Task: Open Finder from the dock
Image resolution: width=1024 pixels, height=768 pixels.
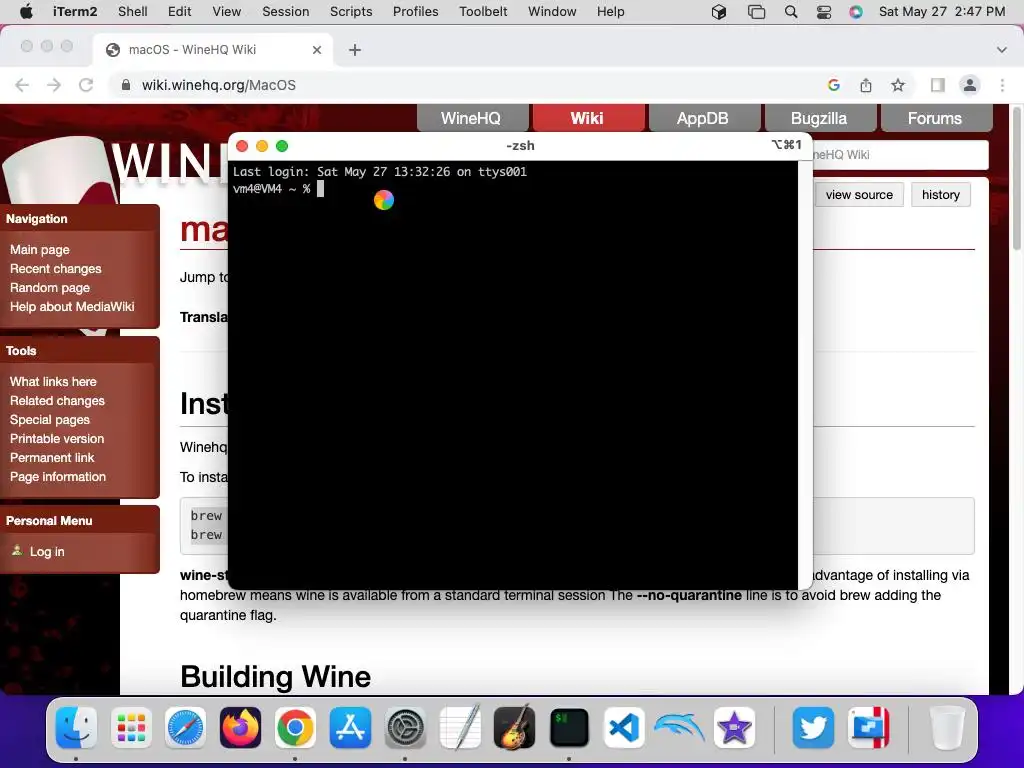Action: click(x=76, y=727)
